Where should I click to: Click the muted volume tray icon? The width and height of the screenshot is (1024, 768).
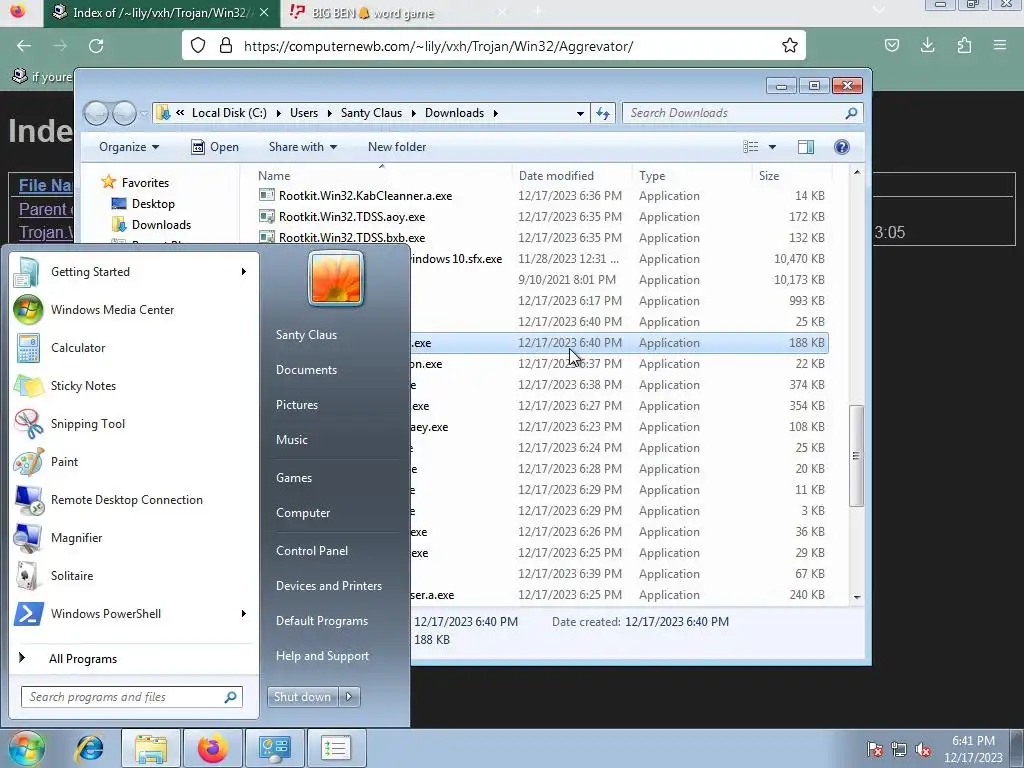923,749
